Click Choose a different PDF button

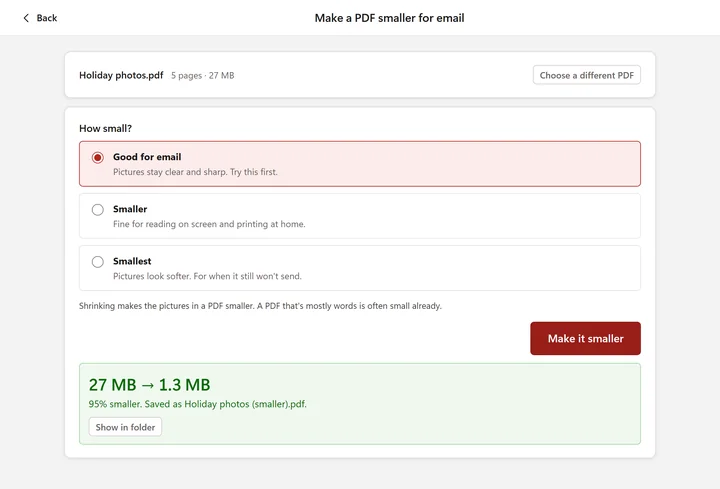click(x=586, y=75)
